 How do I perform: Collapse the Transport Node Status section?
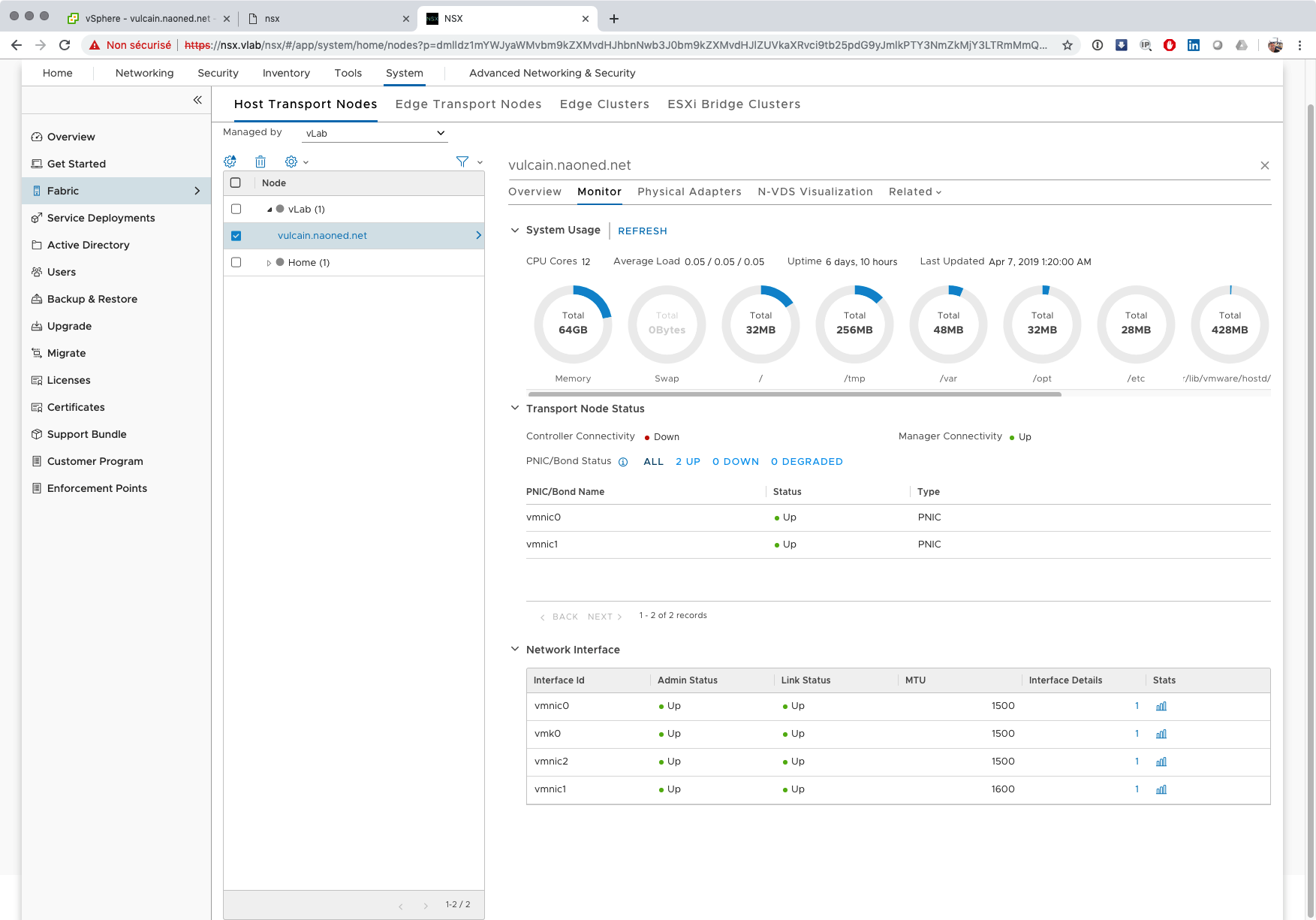(515, 408)
